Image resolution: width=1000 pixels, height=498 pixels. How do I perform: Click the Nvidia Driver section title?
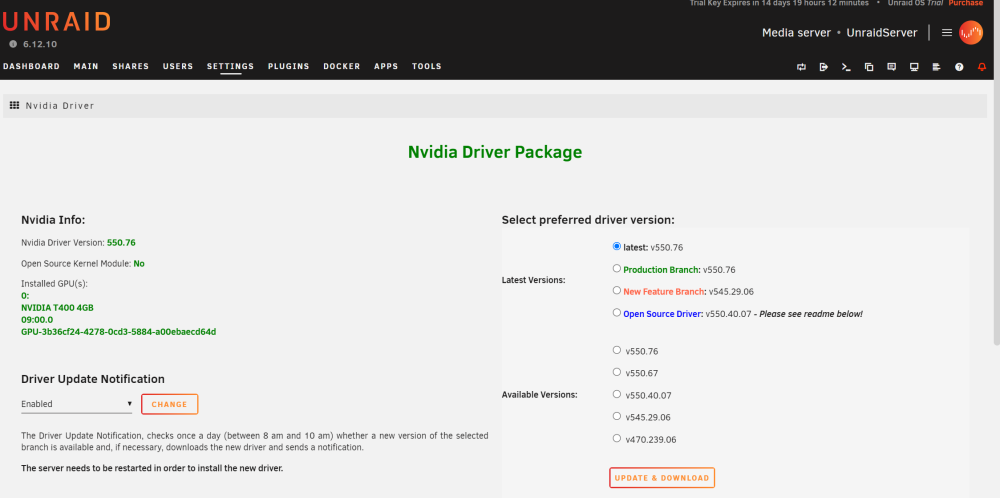[60, 106]
